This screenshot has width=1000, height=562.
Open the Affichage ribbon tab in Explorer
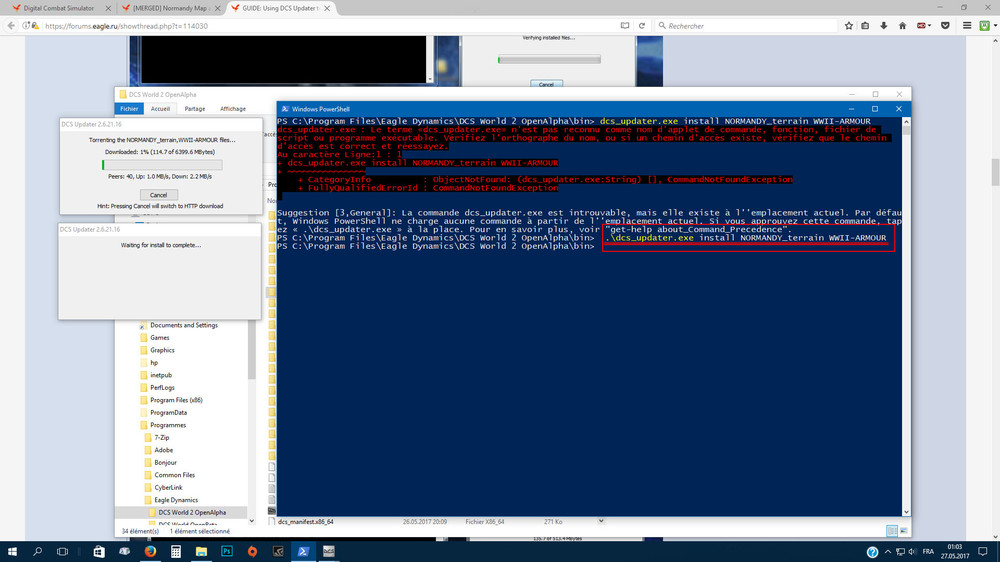[x=233, y=109]
